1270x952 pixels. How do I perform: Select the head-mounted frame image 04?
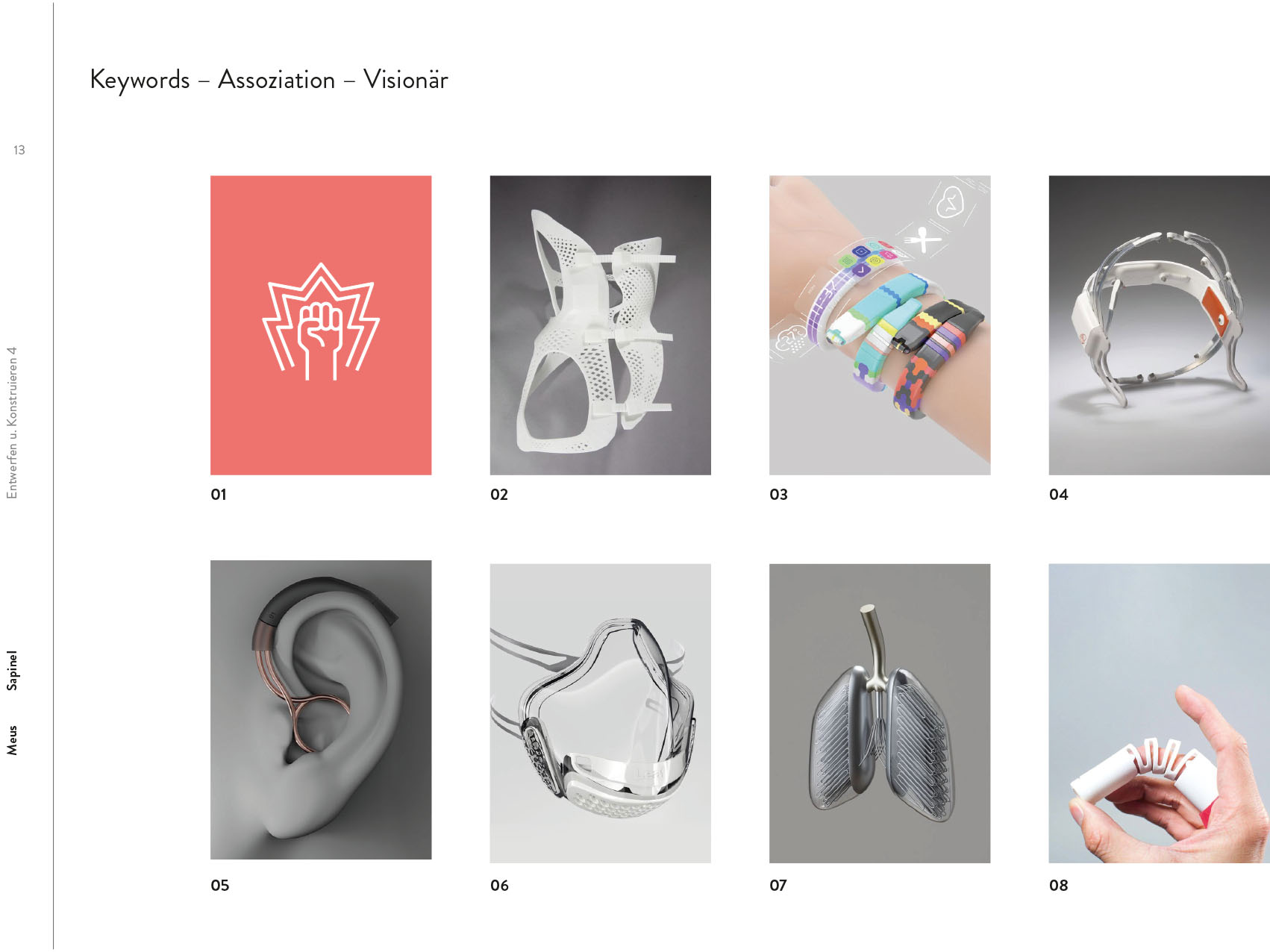pyautogui.click(x=1160, y=325)
